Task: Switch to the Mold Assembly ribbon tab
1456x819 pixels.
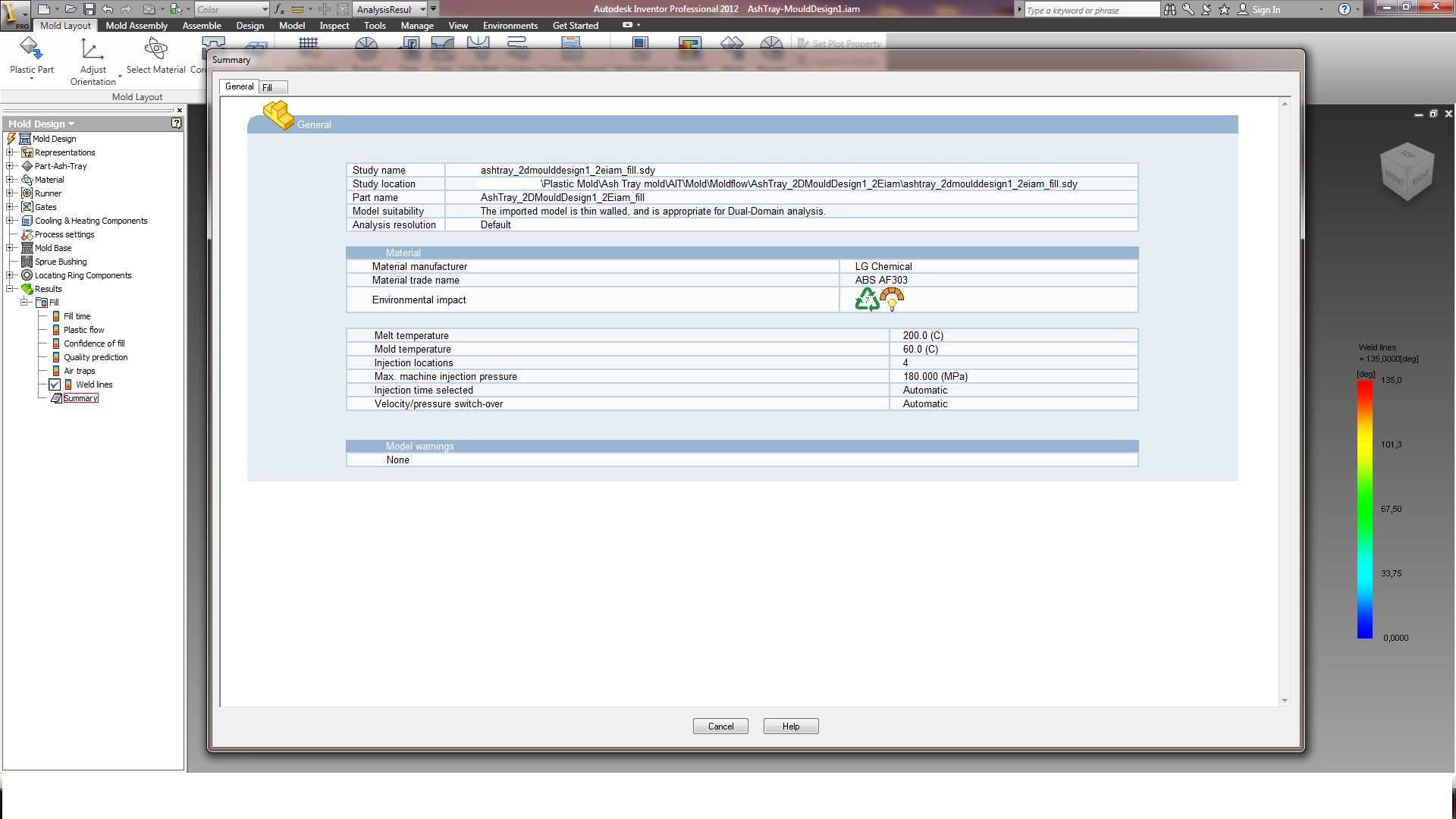Action: (x=136, y=25)
